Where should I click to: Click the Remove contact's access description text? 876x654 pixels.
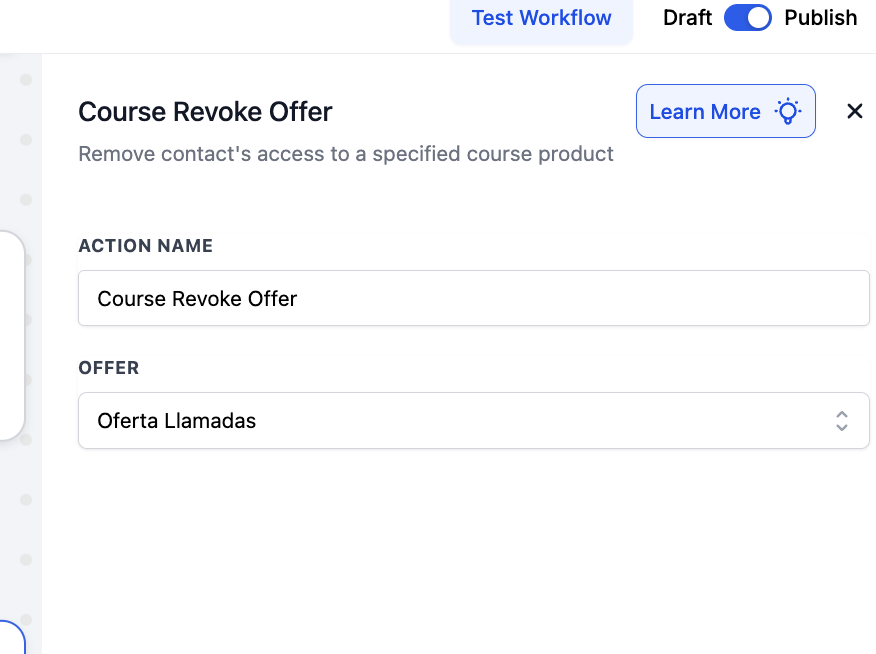[346, 154]
